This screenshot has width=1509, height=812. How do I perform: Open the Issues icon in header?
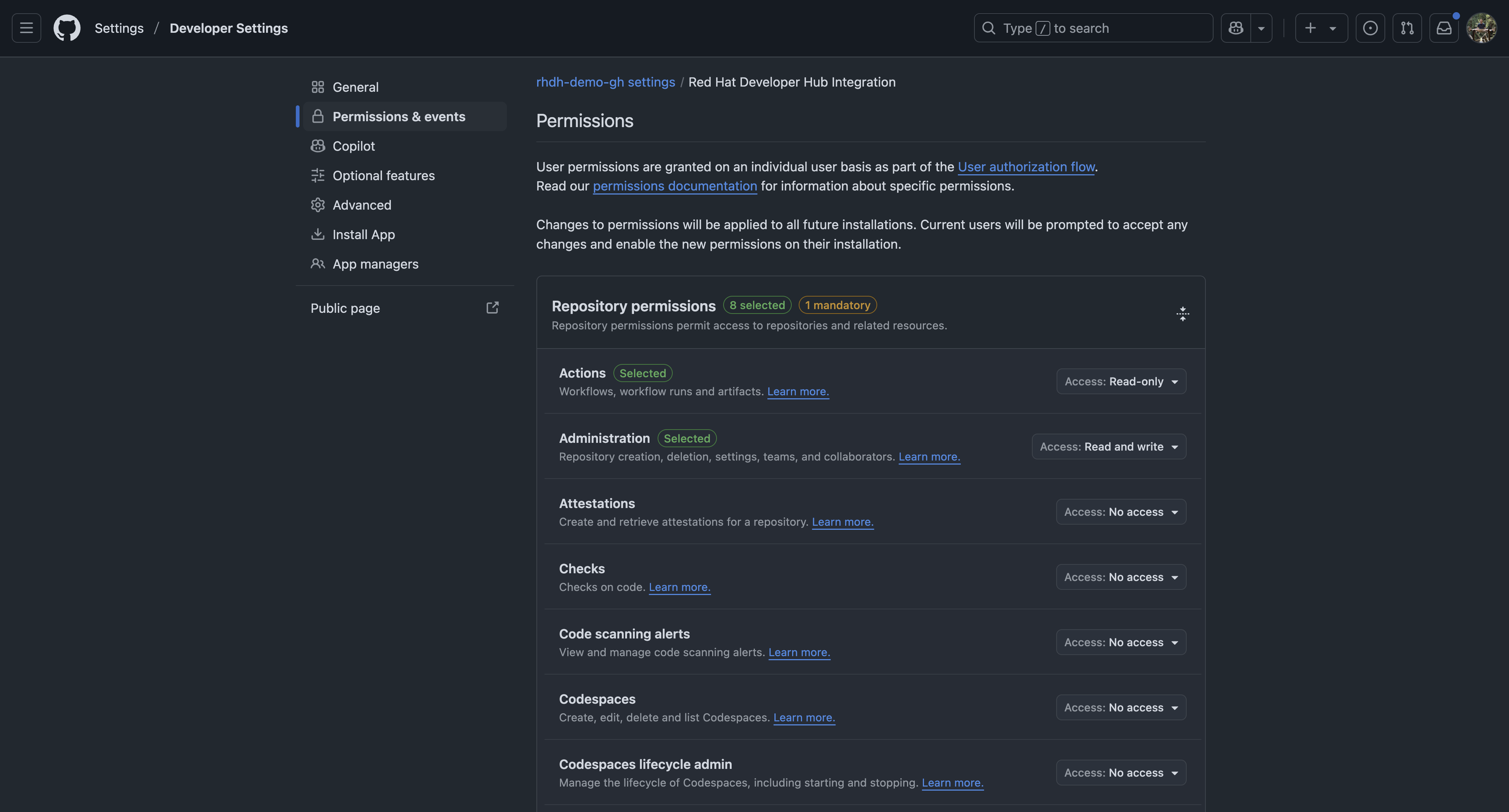coord(1370,28)
